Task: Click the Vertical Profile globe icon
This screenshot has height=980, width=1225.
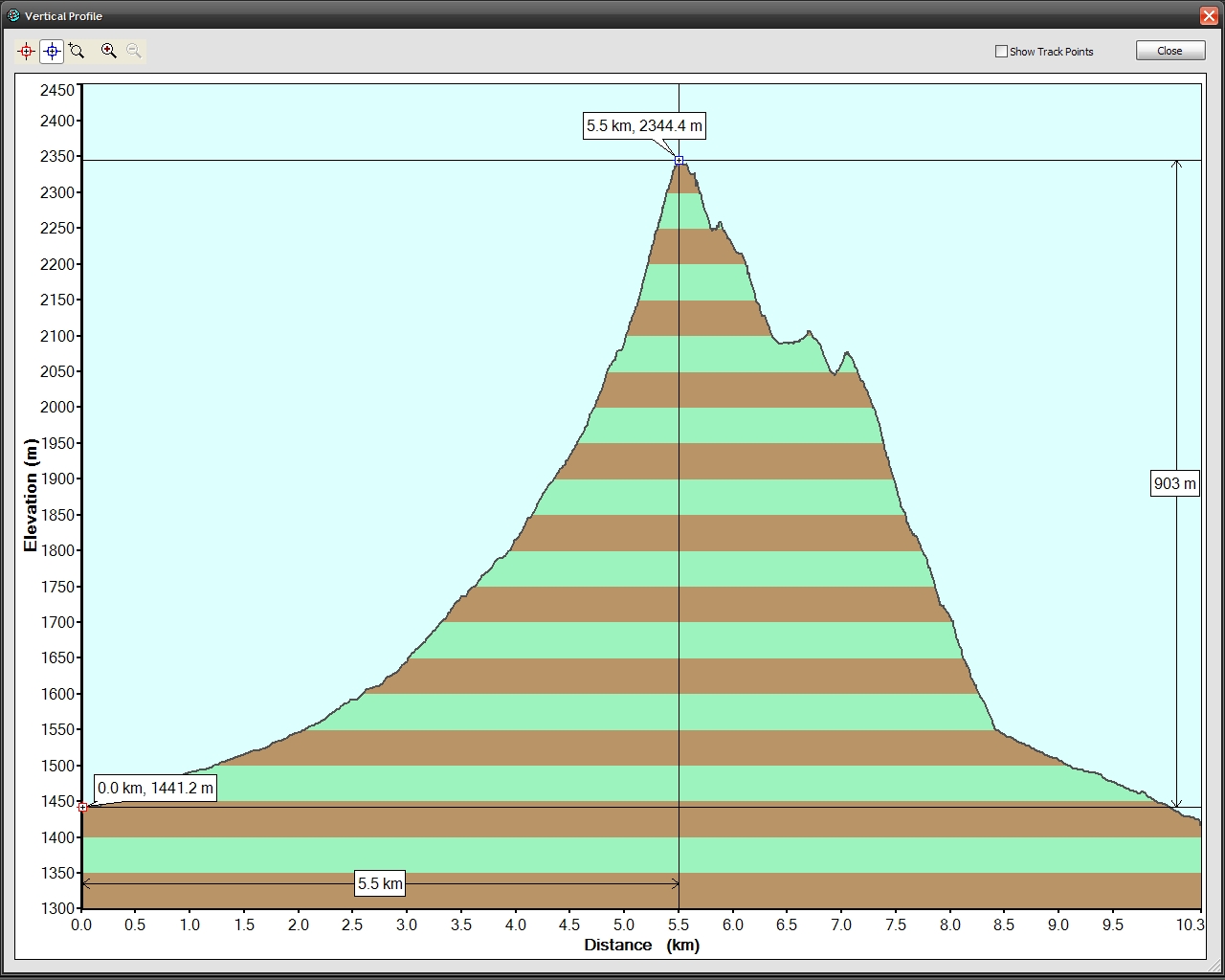Action: click(x=13, y=15)
